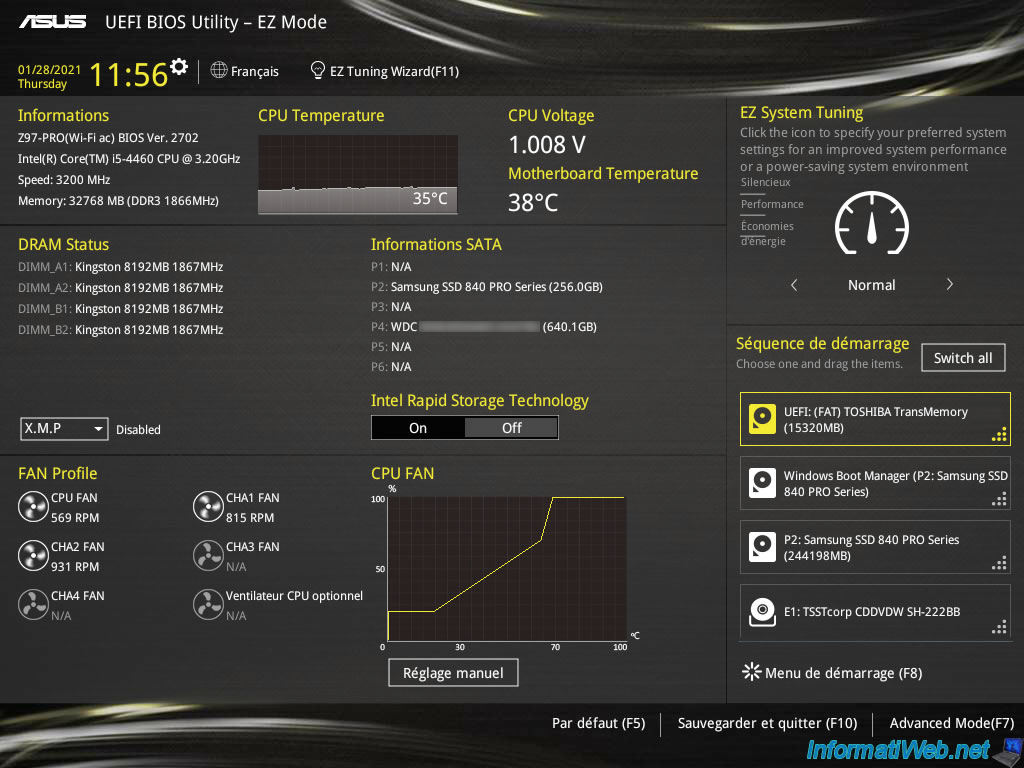Screen dimensions: 1024x768
Task: Click the CHA1 FAN fan icon
Action: [208, 507]
